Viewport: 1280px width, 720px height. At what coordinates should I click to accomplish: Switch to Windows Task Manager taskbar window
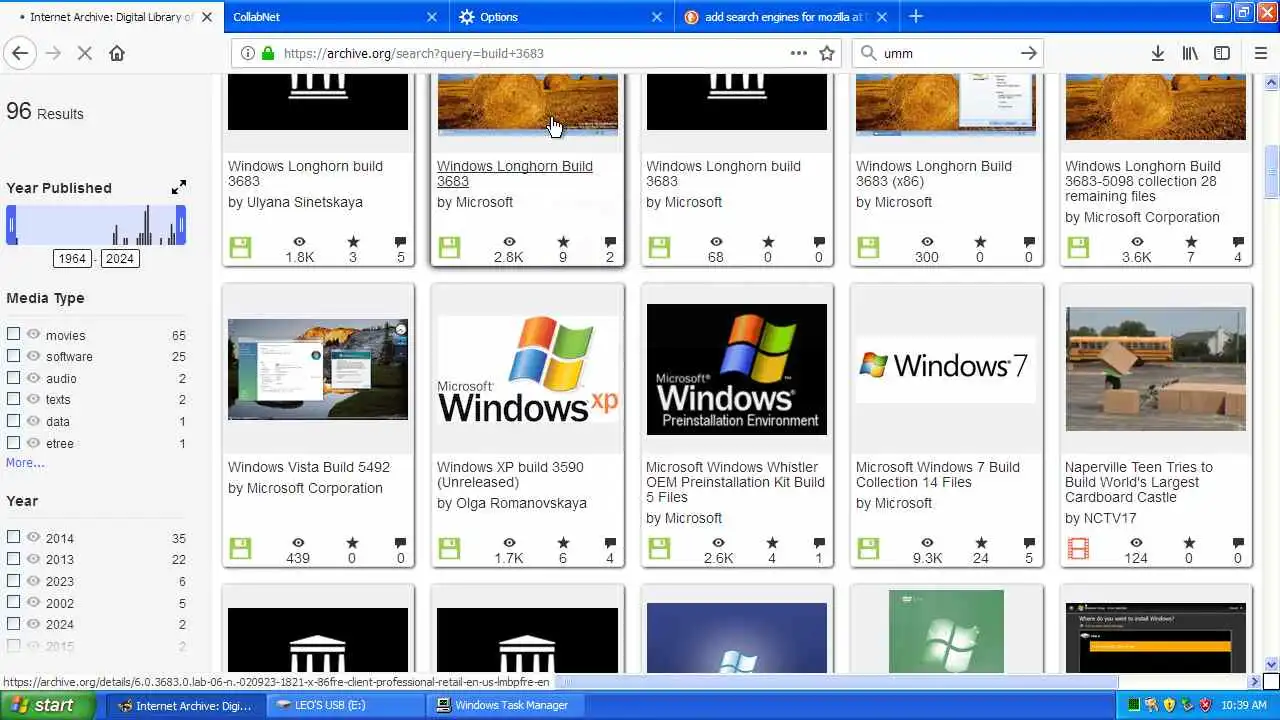pyautogui.click(x=507, y=705)
